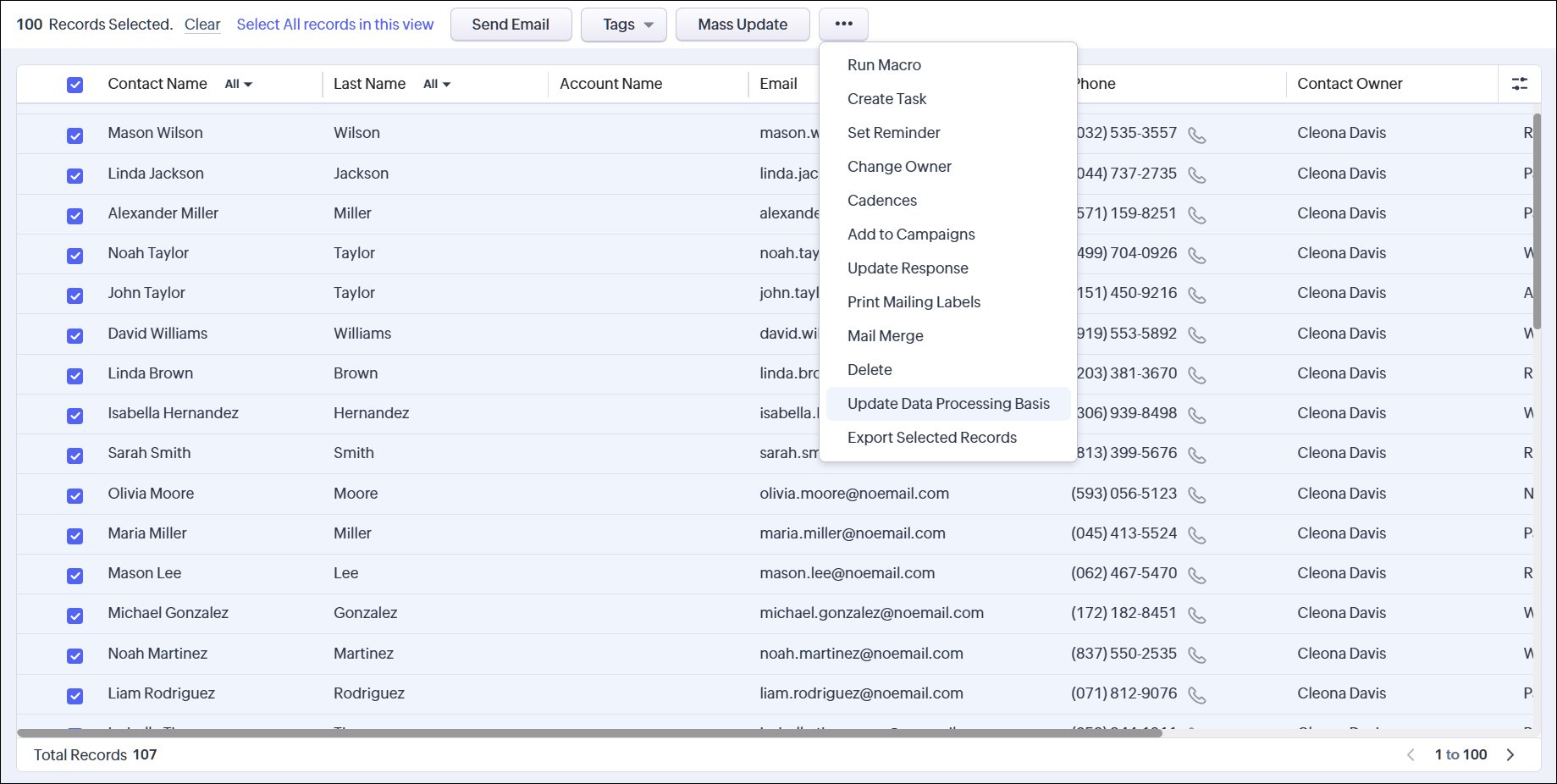Image resolution: width=1557 pixels, height=784 pixels.
Task: Select Export Selected Records menu option
Action: (x=931, y=438)
